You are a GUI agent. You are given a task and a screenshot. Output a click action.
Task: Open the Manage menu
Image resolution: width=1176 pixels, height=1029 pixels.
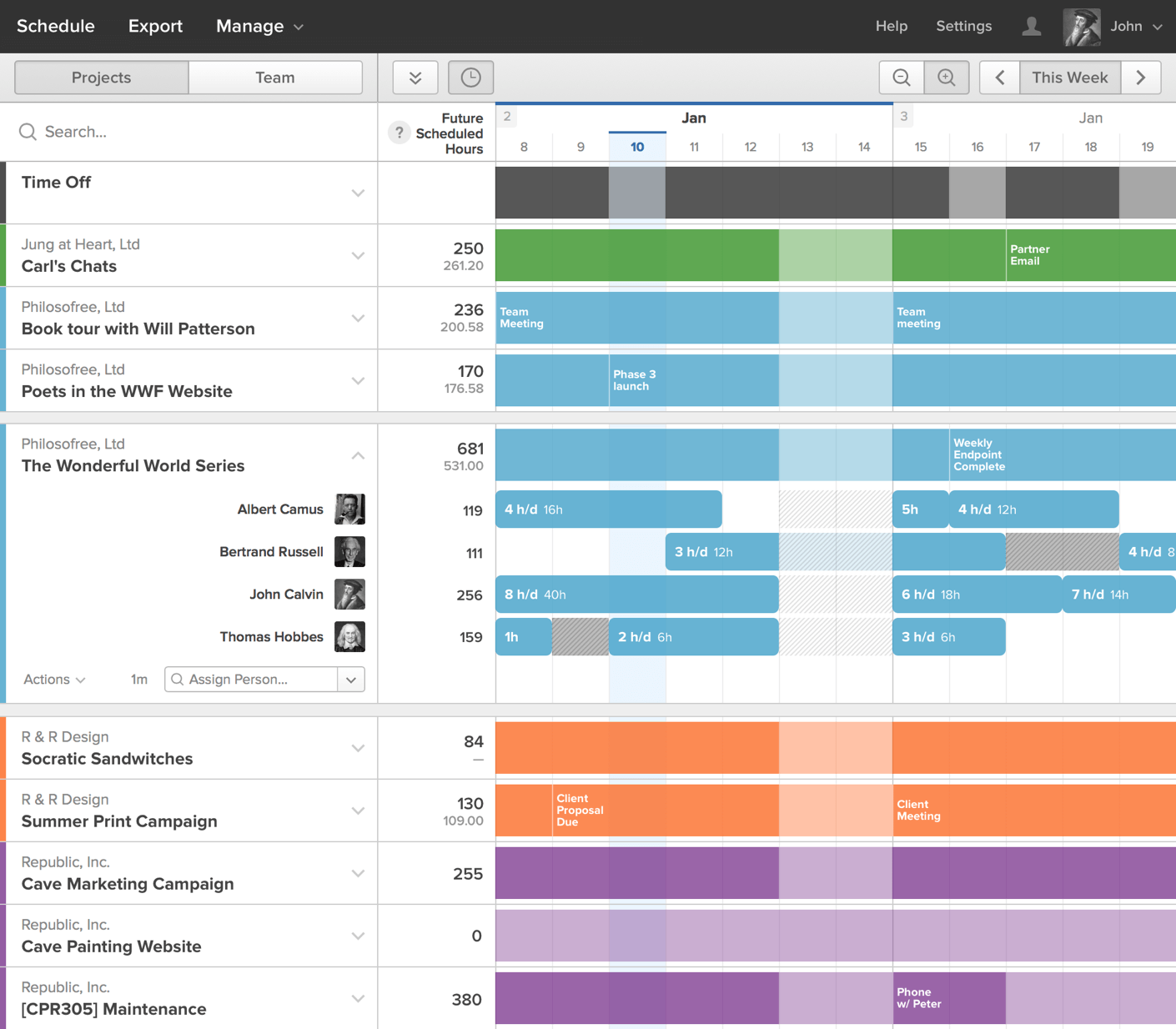[x=259, y=27]
